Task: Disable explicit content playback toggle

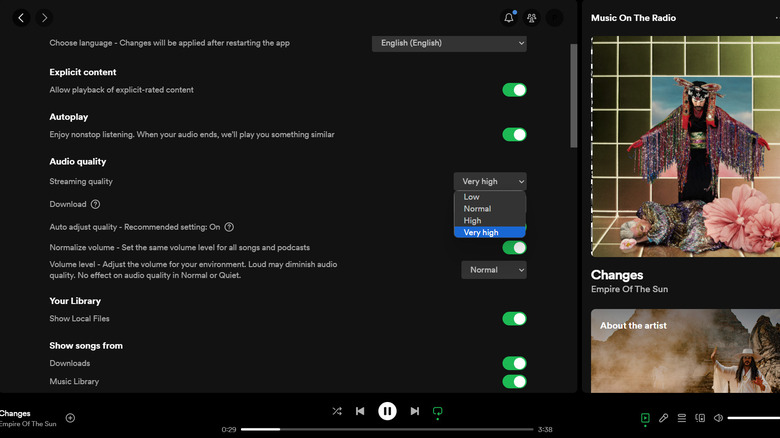Action: [x=514, y=90]
